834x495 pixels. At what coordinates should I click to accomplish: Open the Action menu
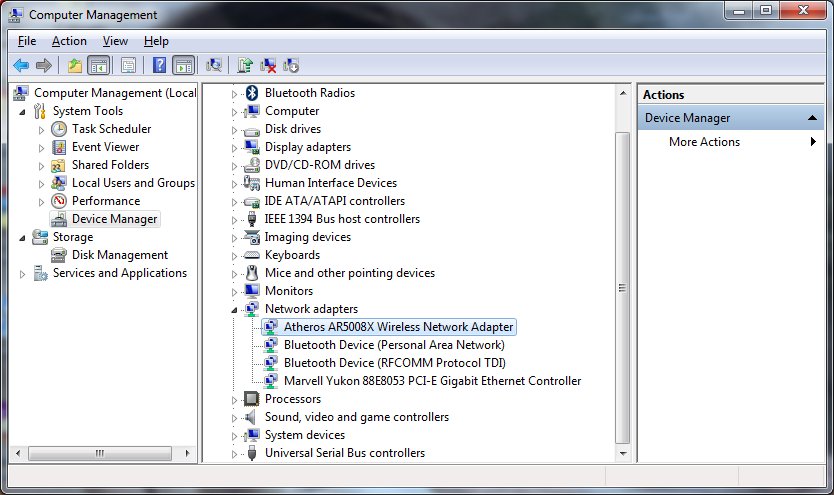pos(69,41)
